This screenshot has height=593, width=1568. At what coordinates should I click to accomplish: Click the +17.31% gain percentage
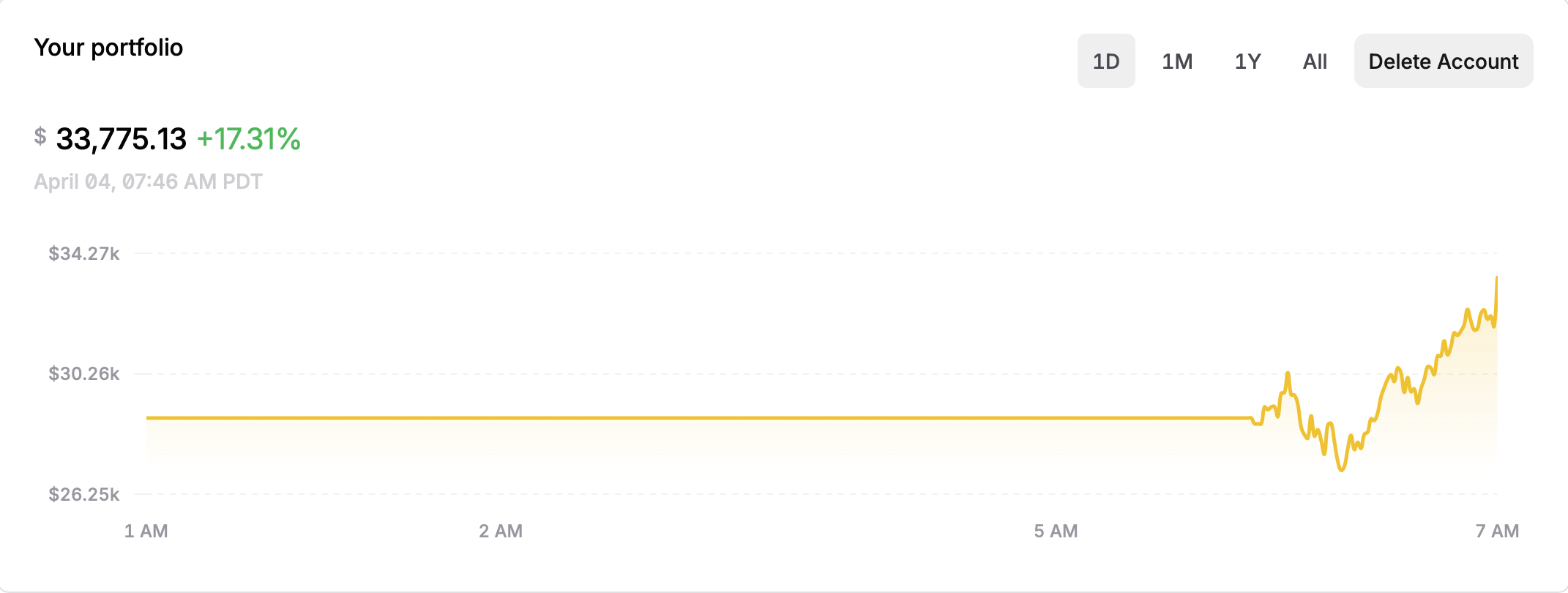[249, 139]
